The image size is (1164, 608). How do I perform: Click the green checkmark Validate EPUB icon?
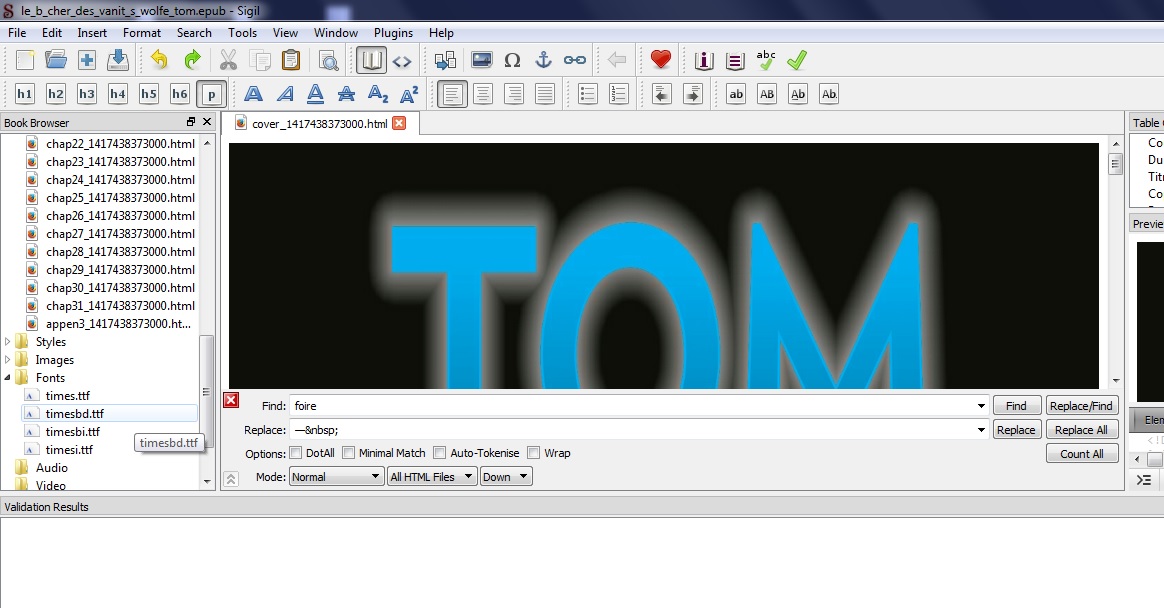point(797,60)
